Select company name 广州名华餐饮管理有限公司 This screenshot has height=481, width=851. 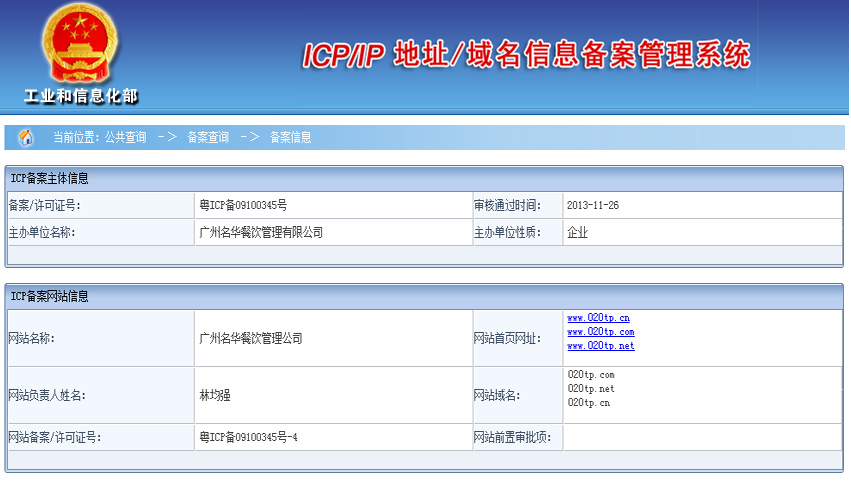tap(261, 232)
